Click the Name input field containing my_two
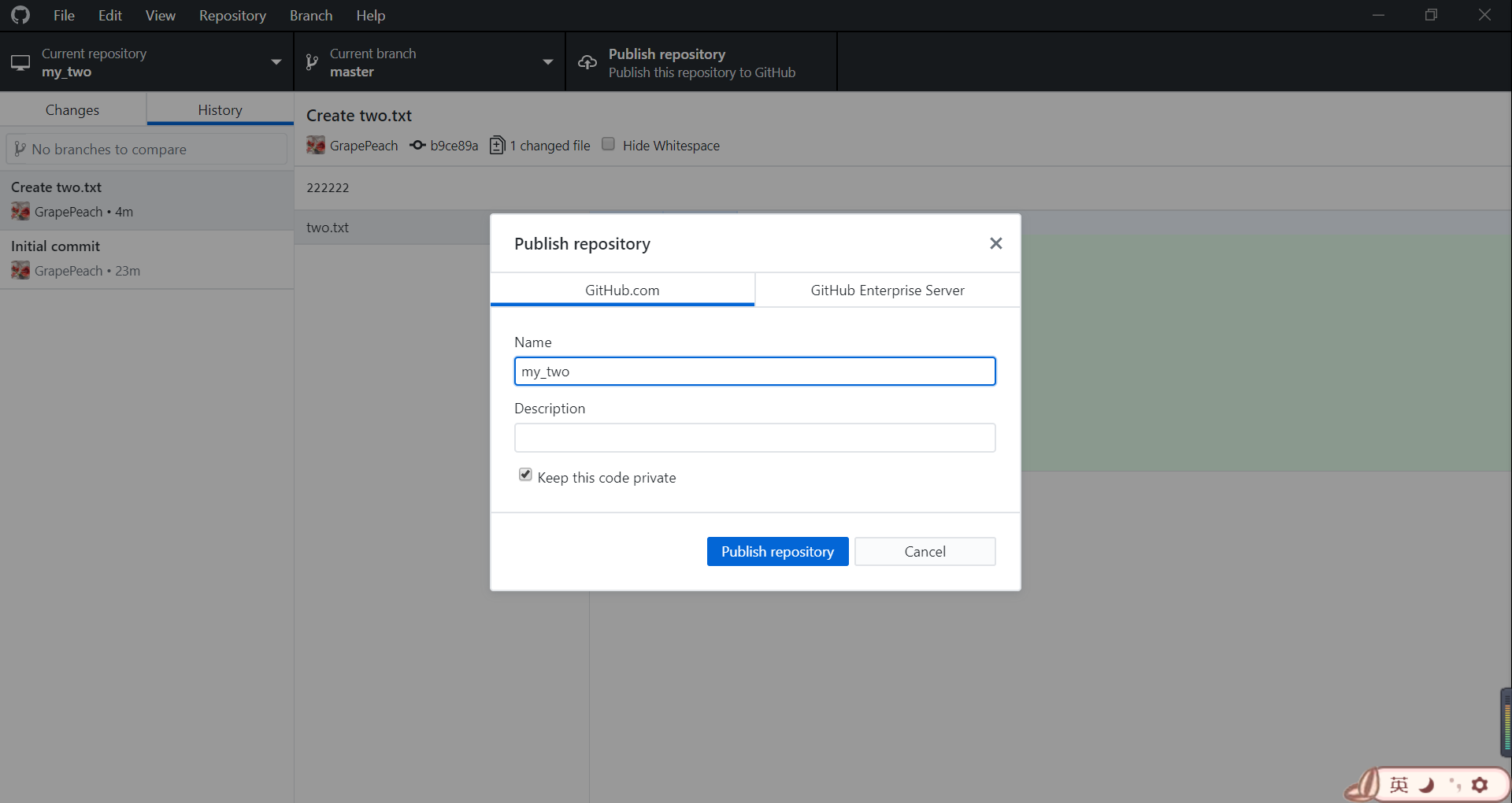The width and height of the screenshot is (1512, 803). [x=754, y=371]
